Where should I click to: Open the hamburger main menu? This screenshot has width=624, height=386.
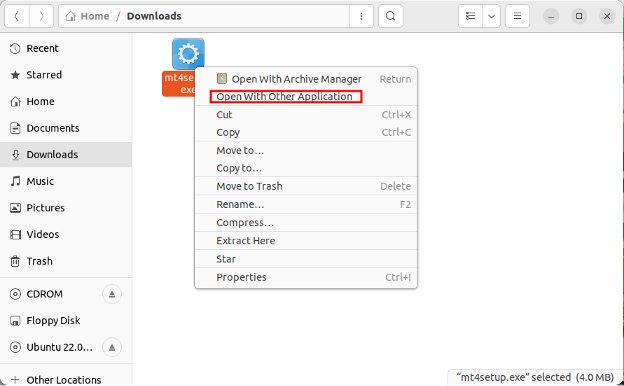coord(517,16)
